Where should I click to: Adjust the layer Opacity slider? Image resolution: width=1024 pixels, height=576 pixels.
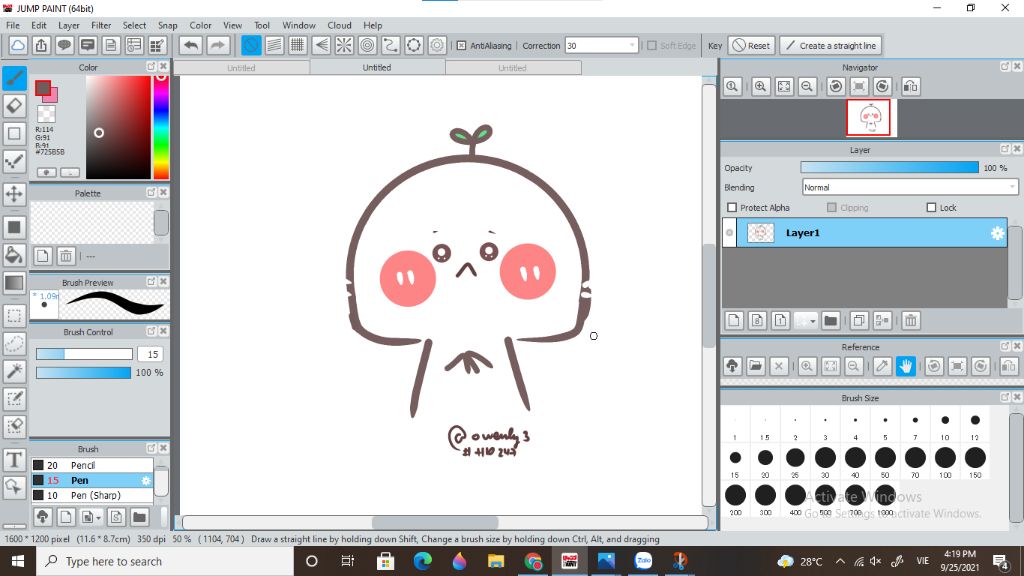889,168
